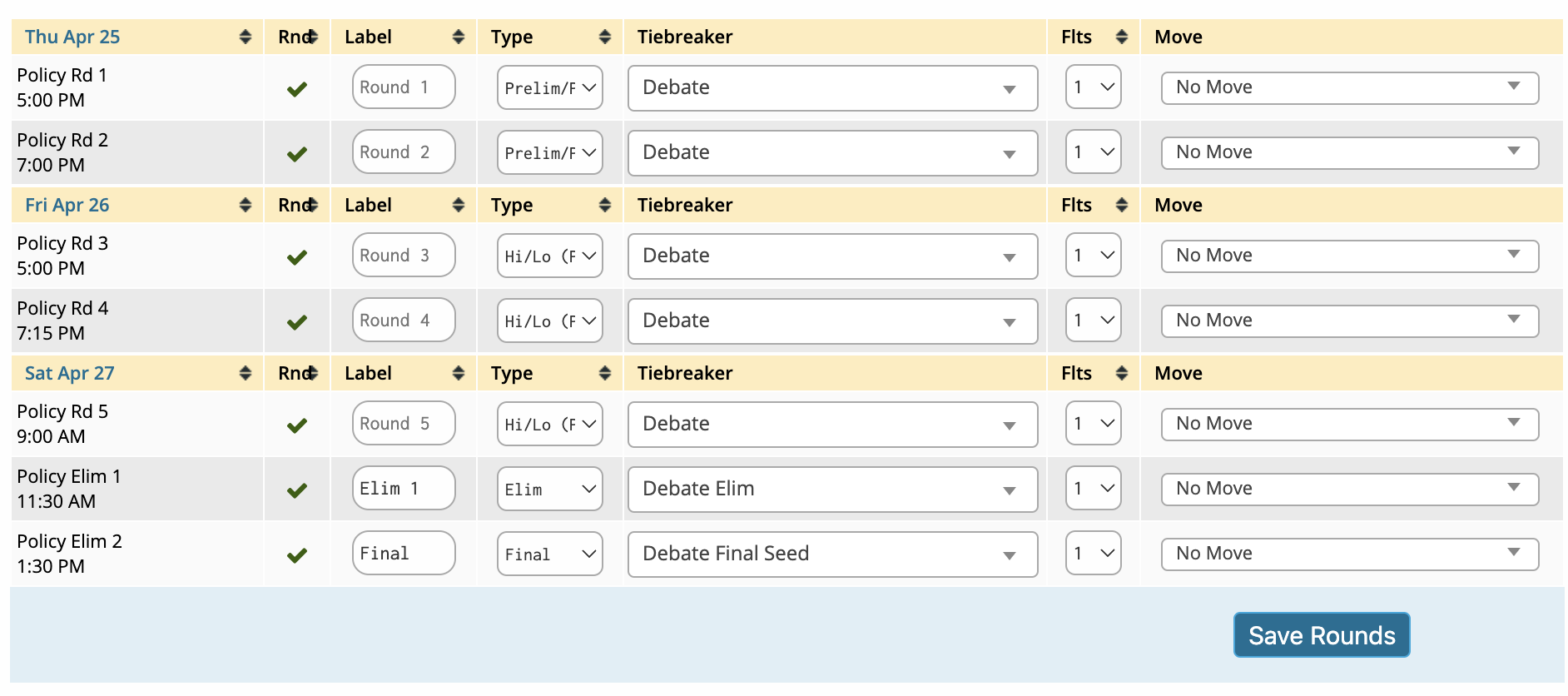Image resolution: width=1568 pixels, height=696 pixels.
Task: Sort by the Thu Apr 25 column arrows
Action: (245, 37)
